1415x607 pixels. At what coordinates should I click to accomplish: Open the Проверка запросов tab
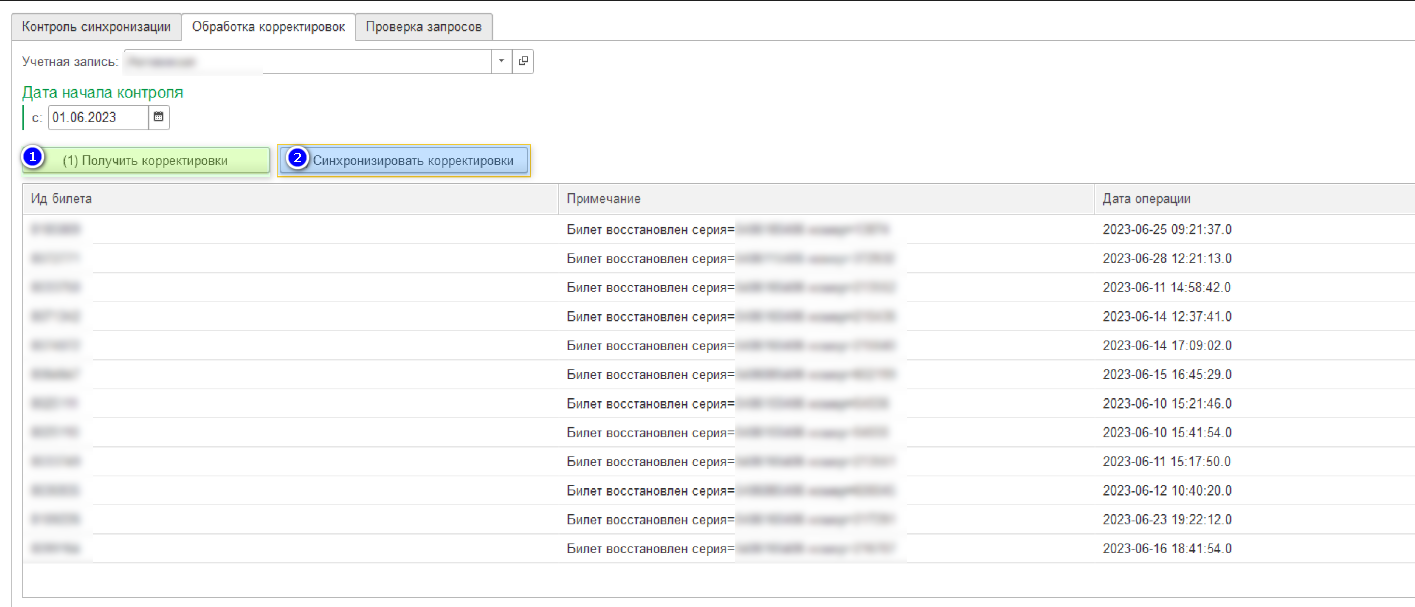[424, 27]
